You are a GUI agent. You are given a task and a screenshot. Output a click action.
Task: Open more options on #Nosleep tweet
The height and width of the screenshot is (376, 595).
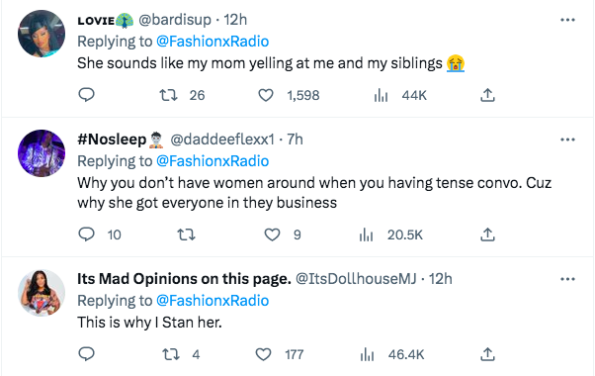[568, 140]
